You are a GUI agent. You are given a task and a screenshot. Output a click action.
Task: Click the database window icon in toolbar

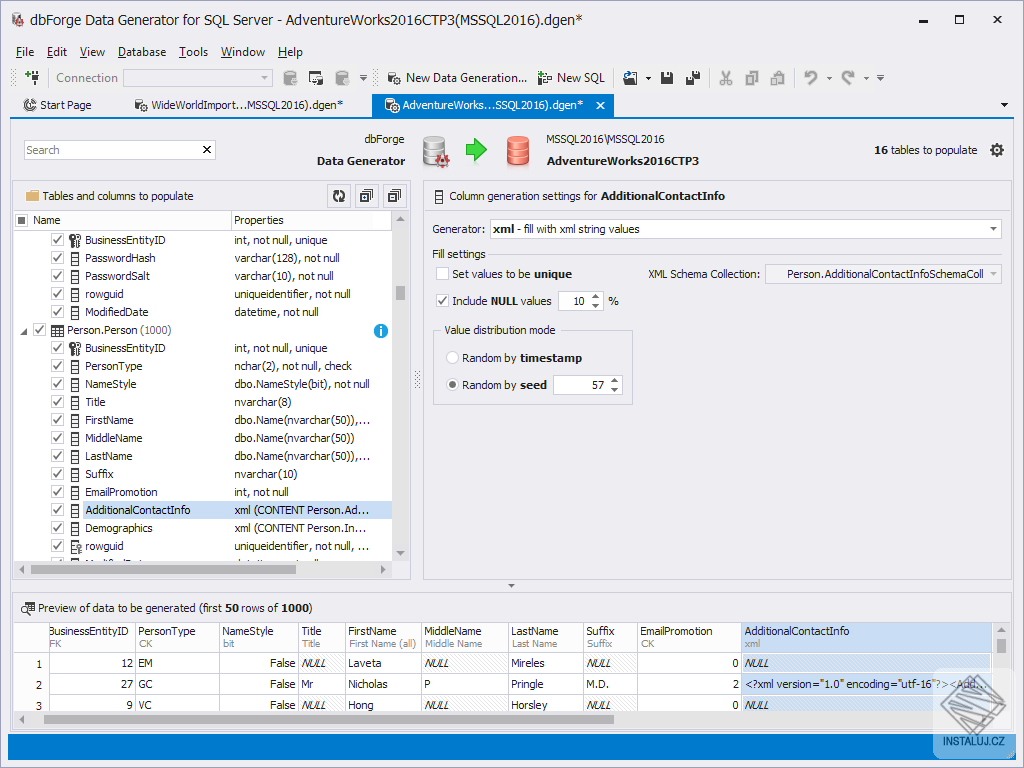[316, 78]
